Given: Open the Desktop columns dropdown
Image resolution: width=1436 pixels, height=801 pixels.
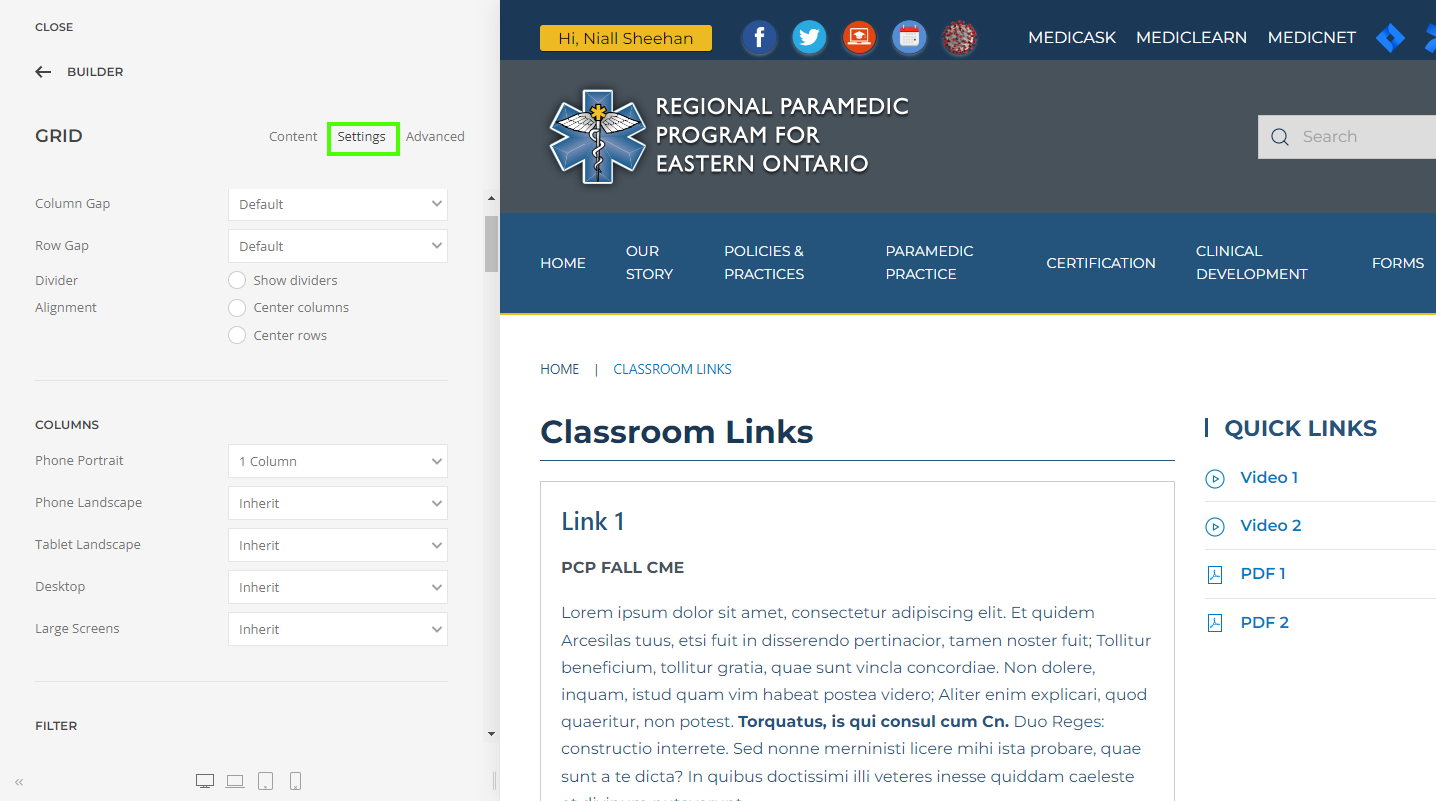Looking at the screenshot, I should click(x=338, y=587).
